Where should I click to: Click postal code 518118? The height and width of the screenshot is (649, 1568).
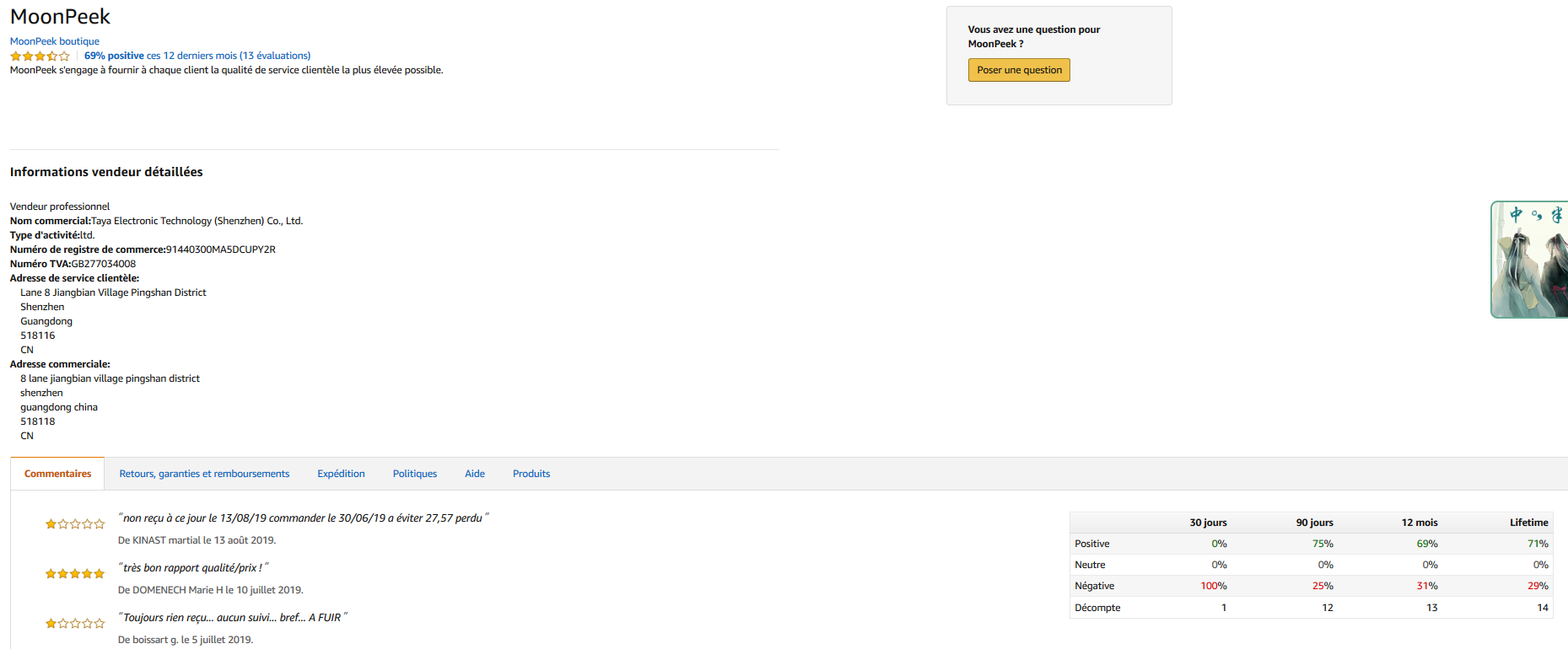click(x=38, y=421)
